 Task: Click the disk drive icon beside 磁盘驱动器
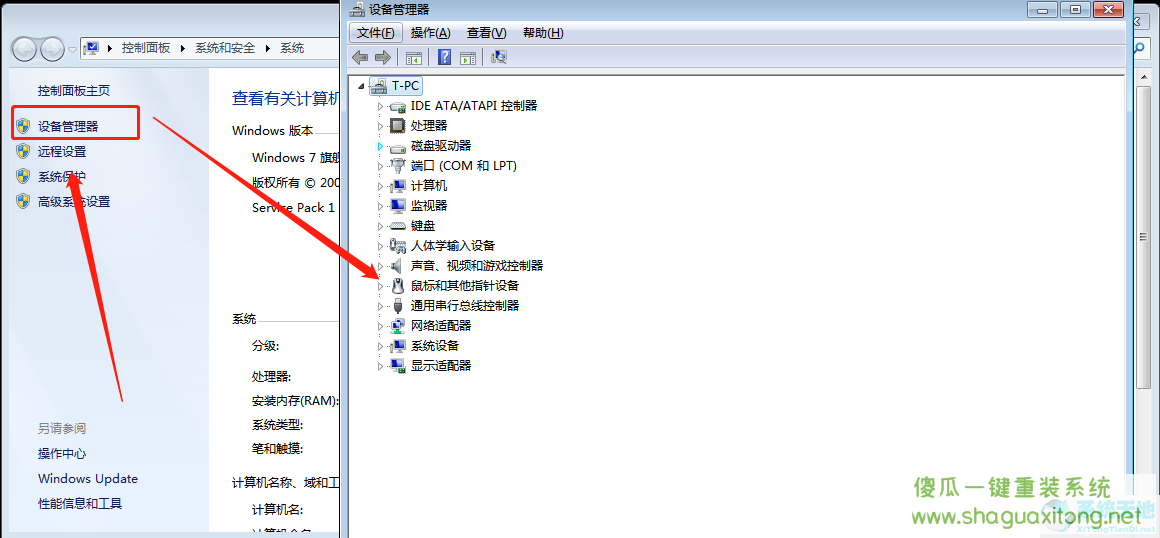point(398,147)
